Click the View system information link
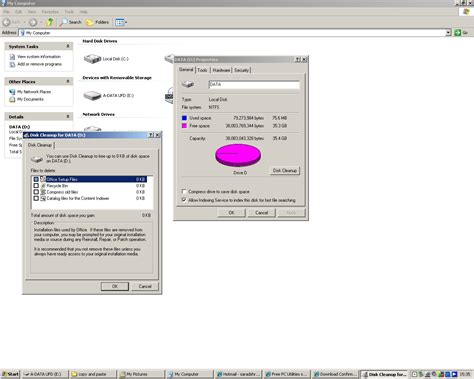This screenshot has height=379, width=474. 39,57
